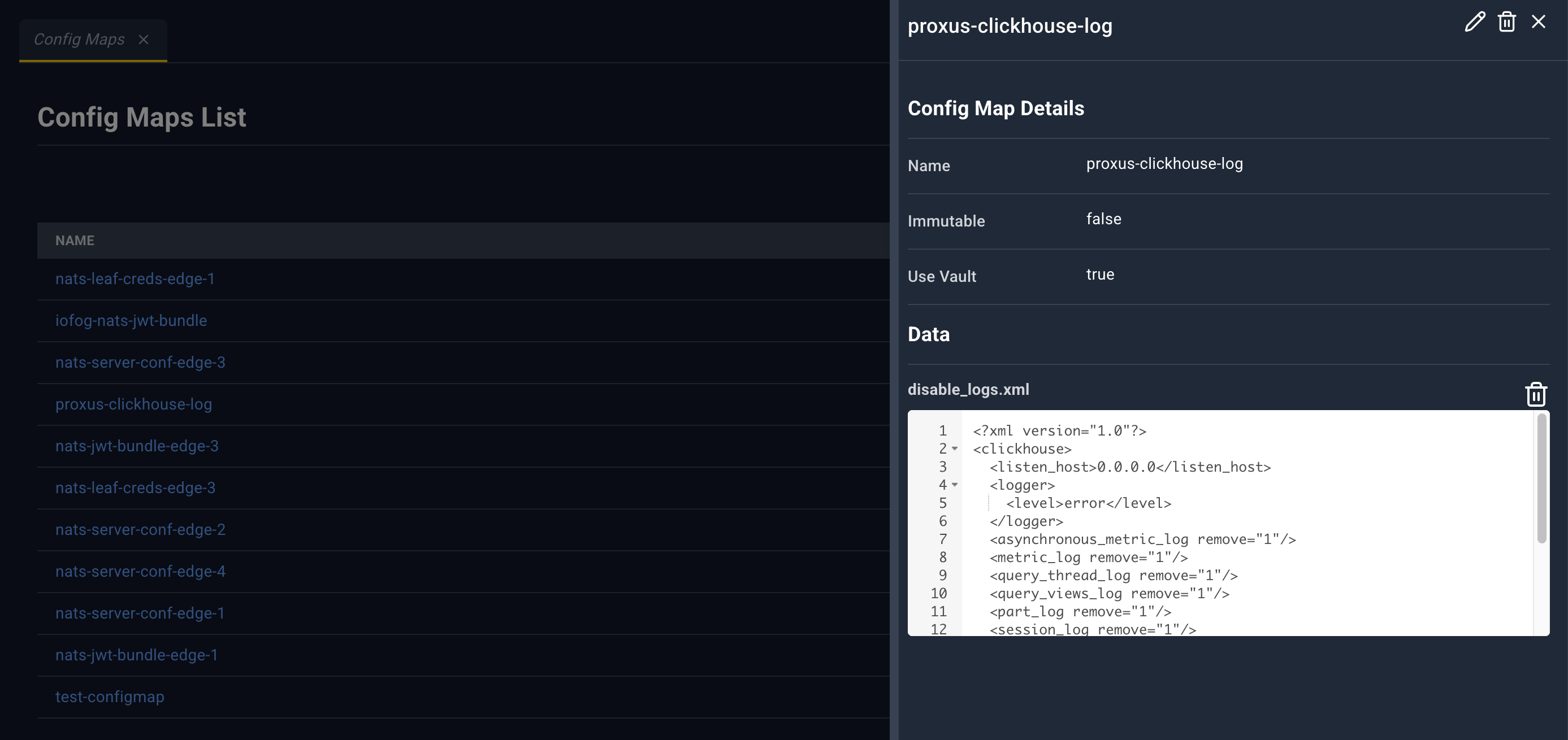Open nats-leaf-creds-edge-3 config map
Screen dimensions: 1568x740
pyautogui.click(x=135, y=488)
